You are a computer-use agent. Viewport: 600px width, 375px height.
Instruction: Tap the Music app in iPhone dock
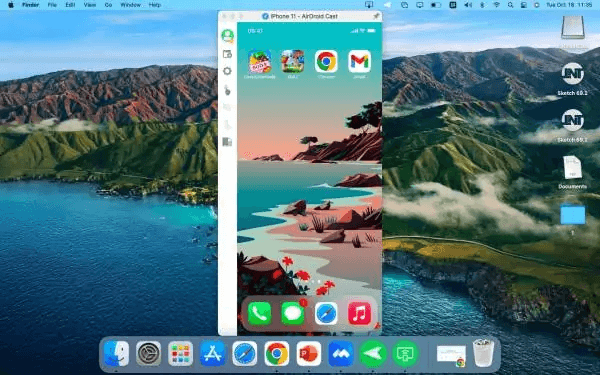click(359, 313)
